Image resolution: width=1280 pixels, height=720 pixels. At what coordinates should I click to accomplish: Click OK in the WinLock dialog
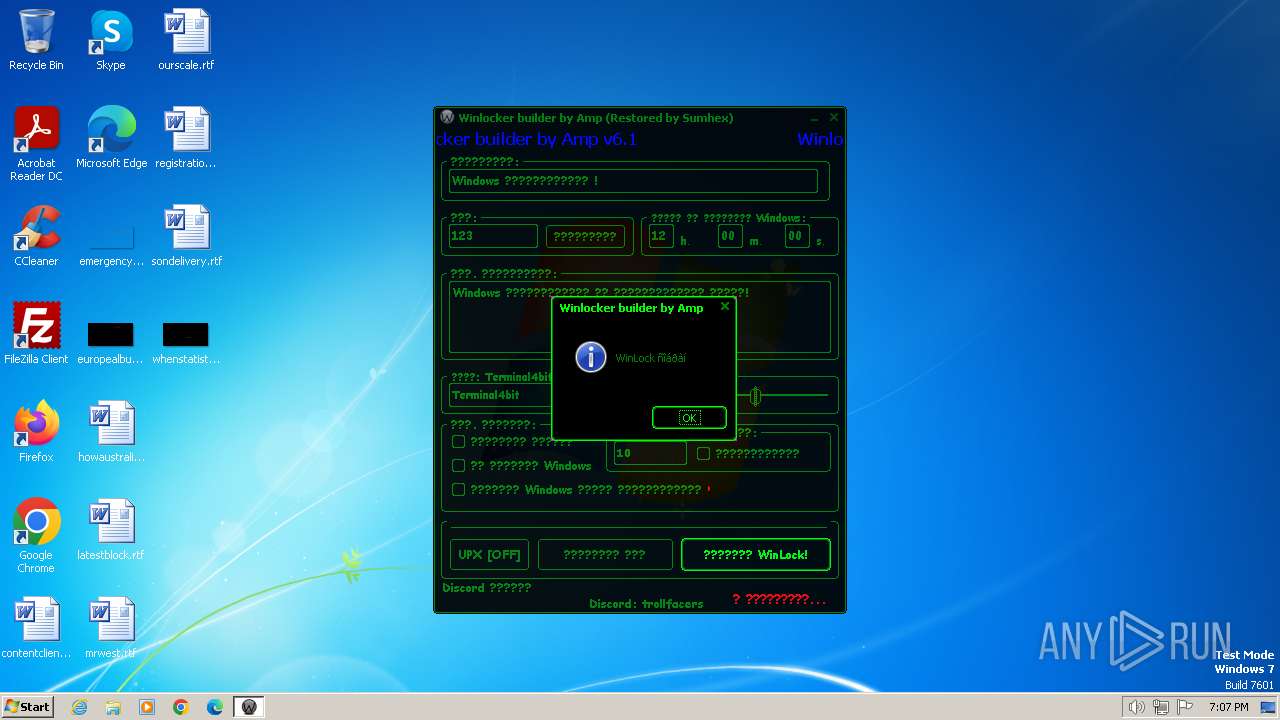click(689, 418)
